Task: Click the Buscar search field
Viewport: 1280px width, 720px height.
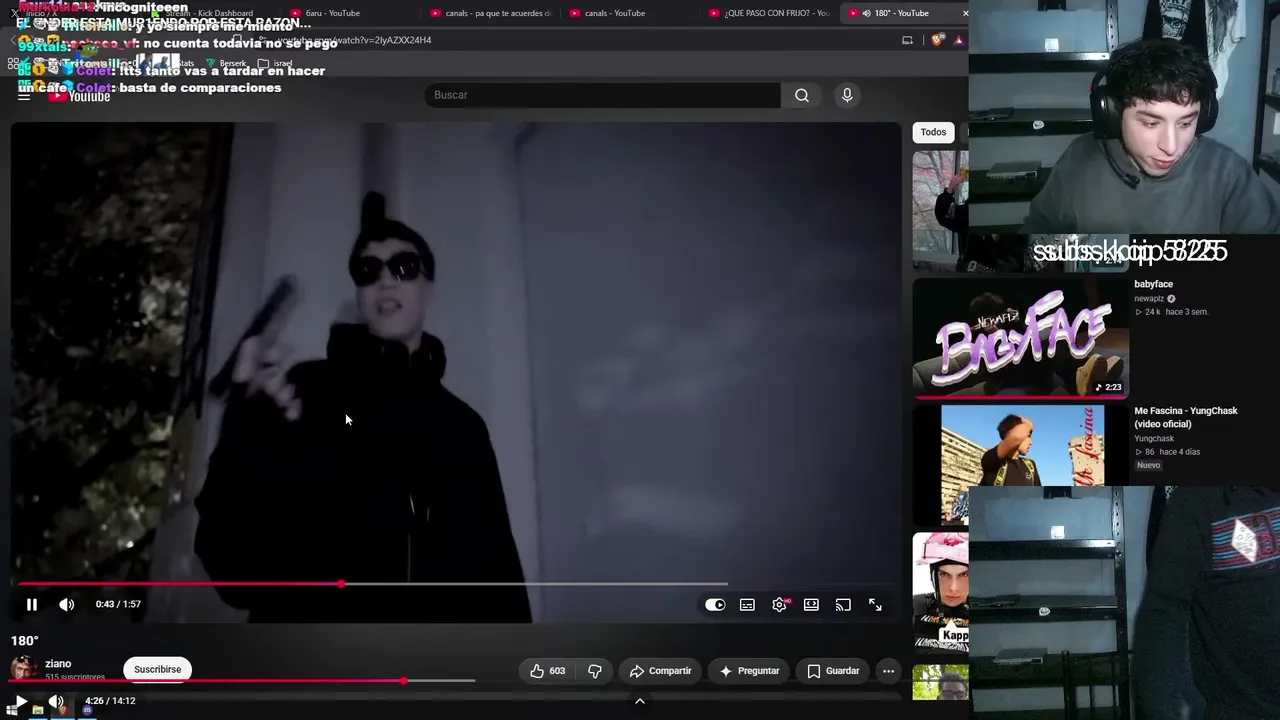Action: (x=602, y=95)
